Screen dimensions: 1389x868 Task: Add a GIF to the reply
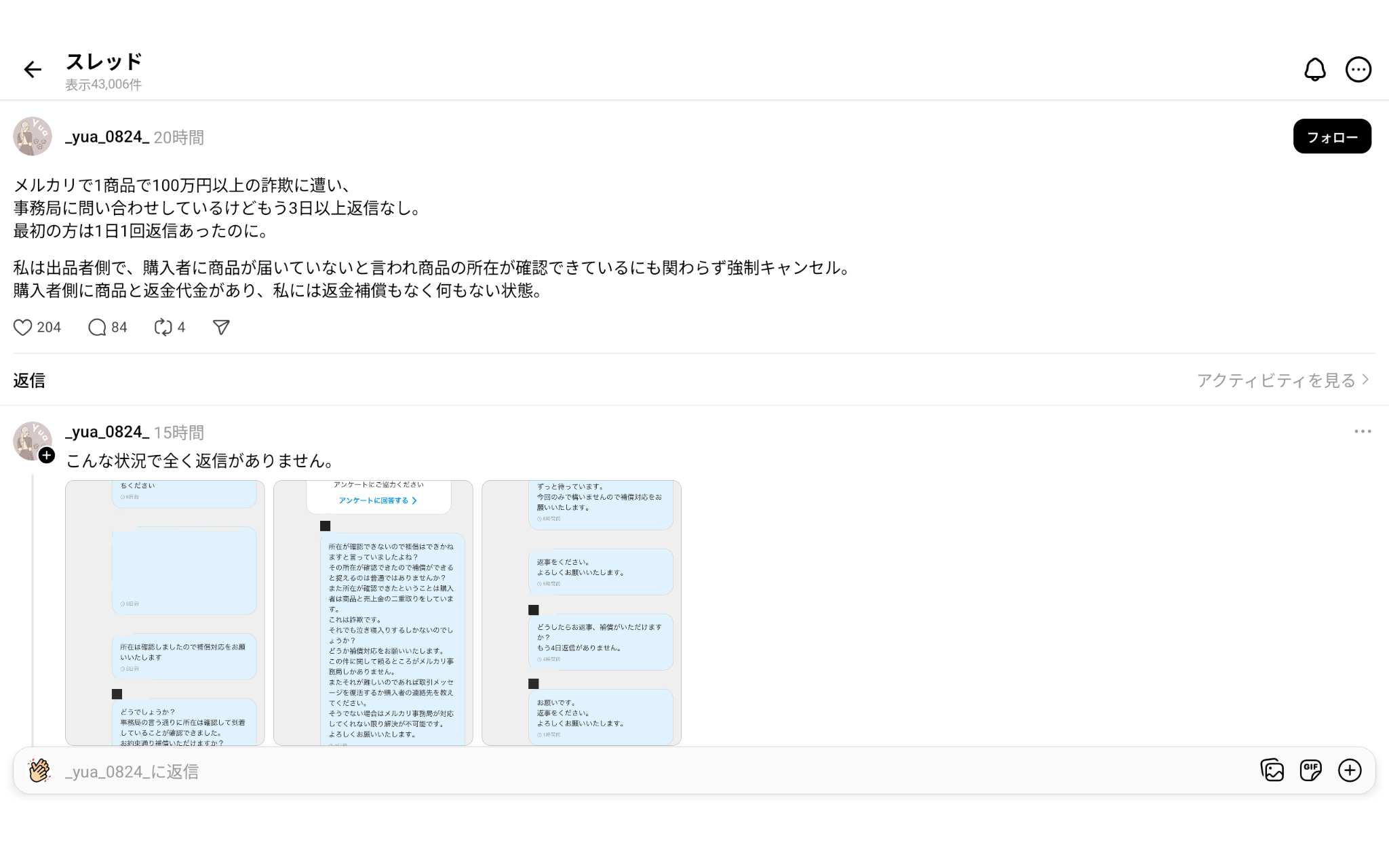[1310, 770]
